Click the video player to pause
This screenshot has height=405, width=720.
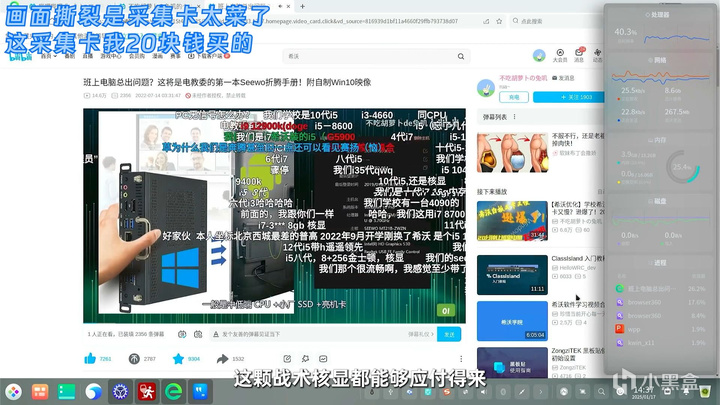(274, 216)
